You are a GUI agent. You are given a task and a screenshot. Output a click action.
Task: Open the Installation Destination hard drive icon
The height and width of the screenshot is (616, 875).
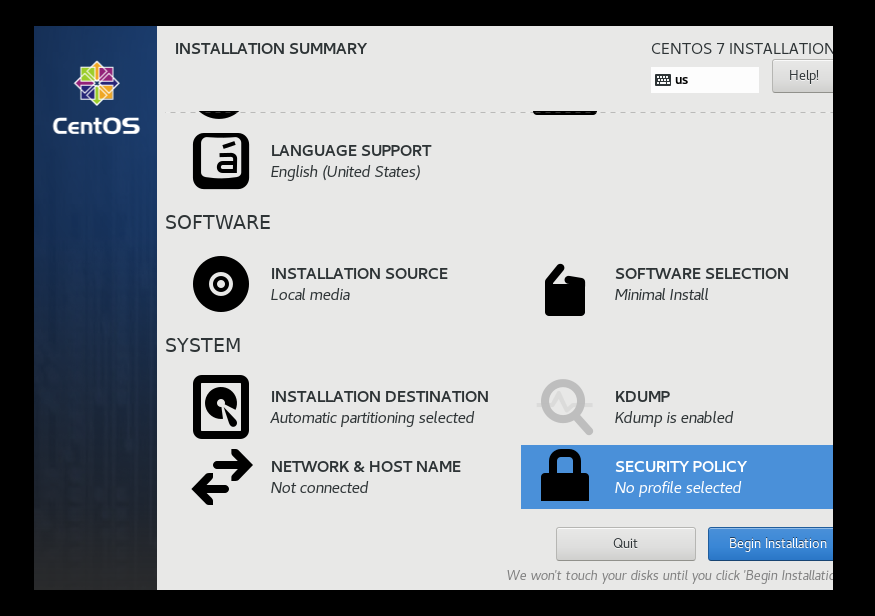point(221,407)
